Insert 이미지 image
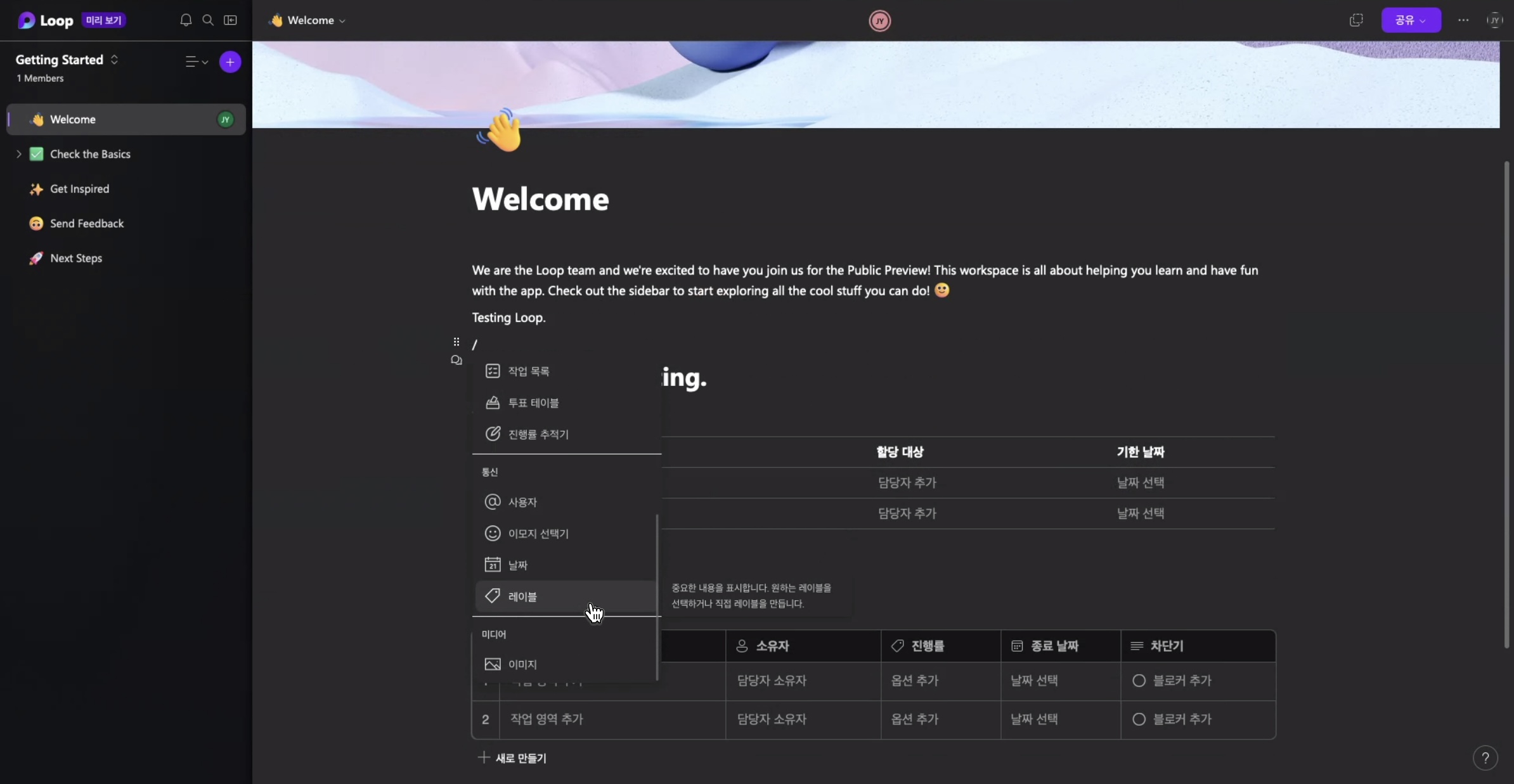The image size is (1514, 784). click(x=566, y=664)
